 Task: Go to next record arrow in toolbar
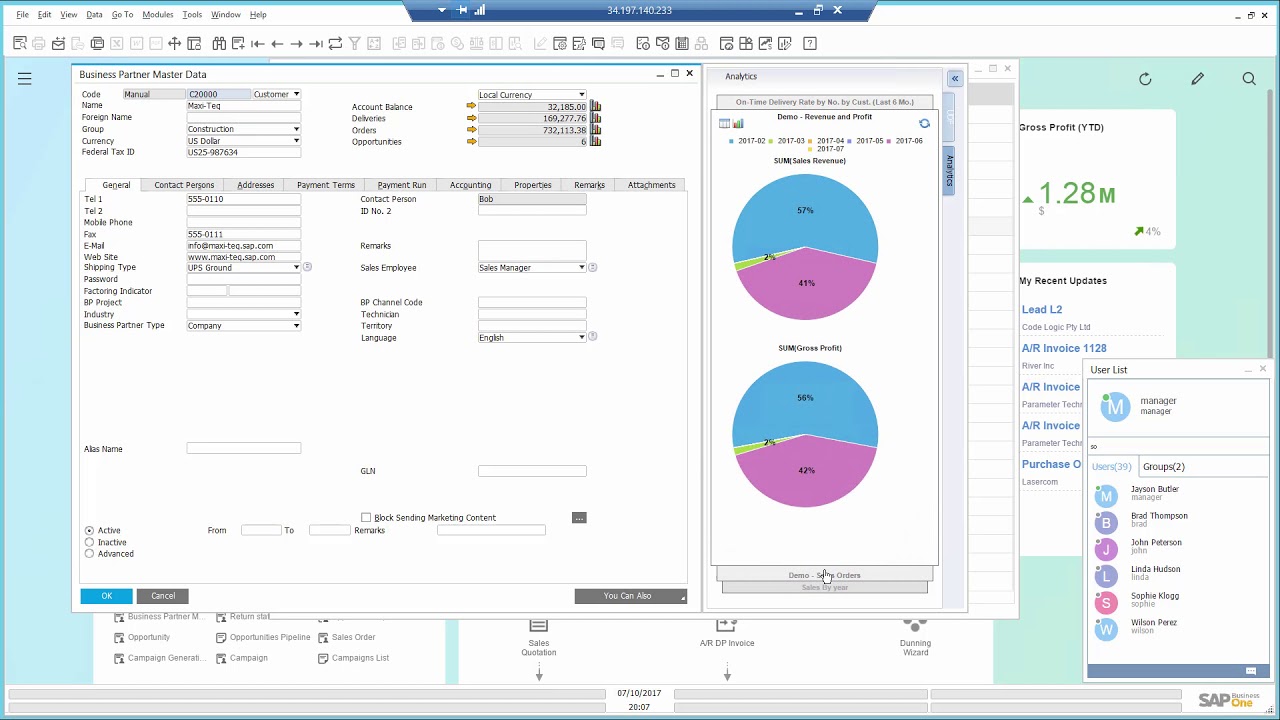point(296,44)
